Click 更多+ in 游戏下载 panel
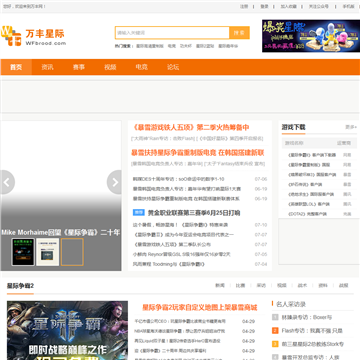The height and width of the screenshot is (360, 360). [351, 127]
